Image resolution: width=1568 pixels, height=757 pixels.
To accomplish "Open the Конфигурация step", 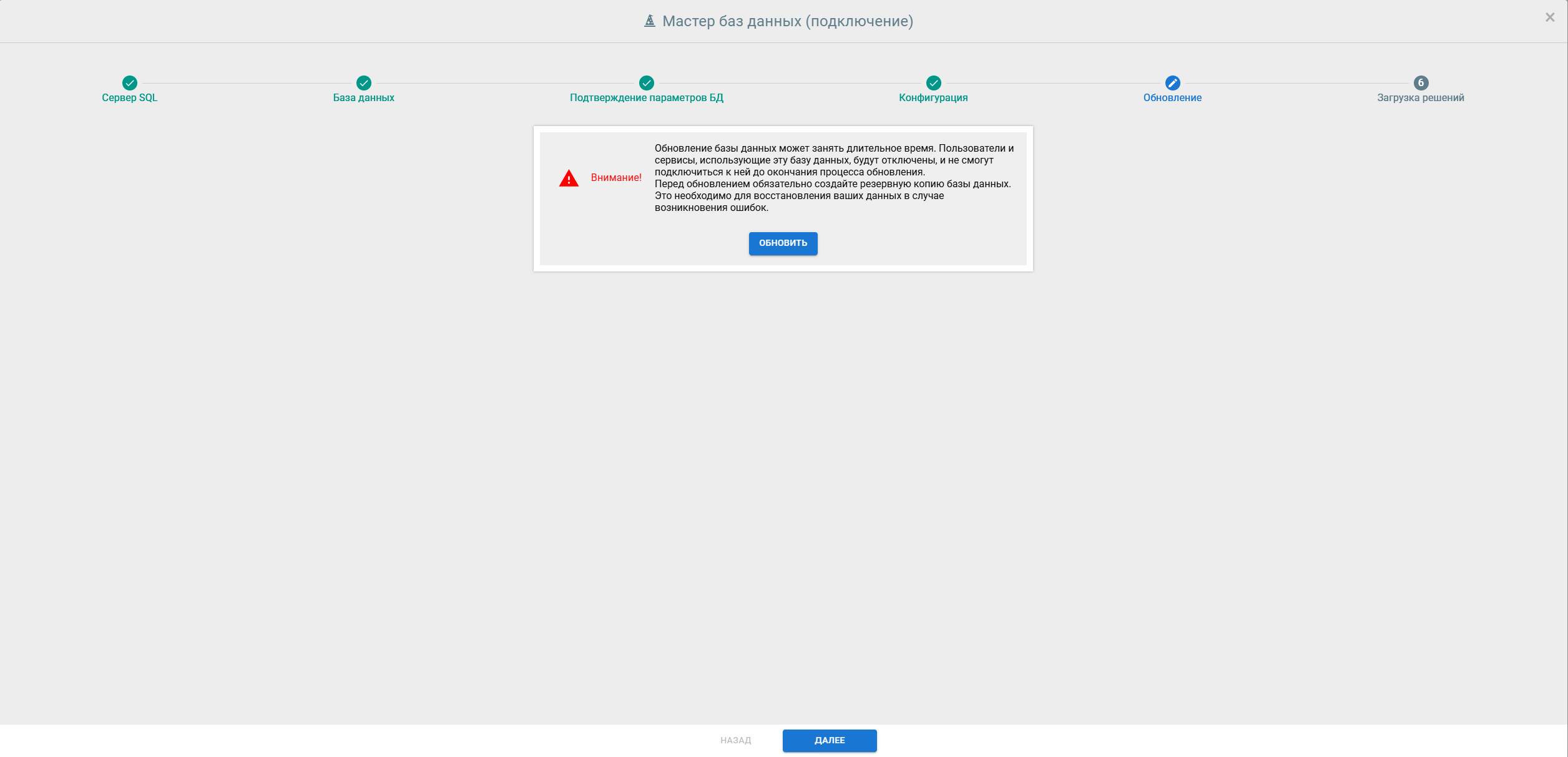I will coord(933,97).
